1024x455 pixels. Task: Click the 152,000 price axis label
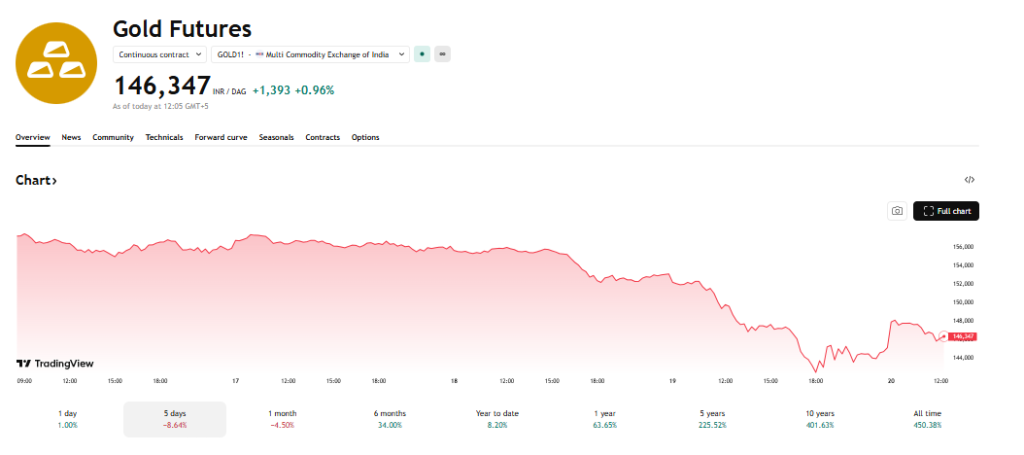[964, 284]
